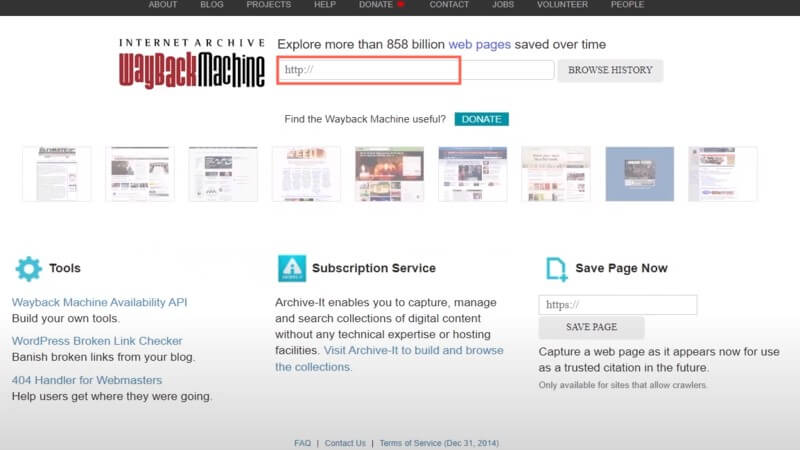Open the Wayback Machine Availability API link
The height and width of the screenshot is (450, 800).
[x=99, y=302]
